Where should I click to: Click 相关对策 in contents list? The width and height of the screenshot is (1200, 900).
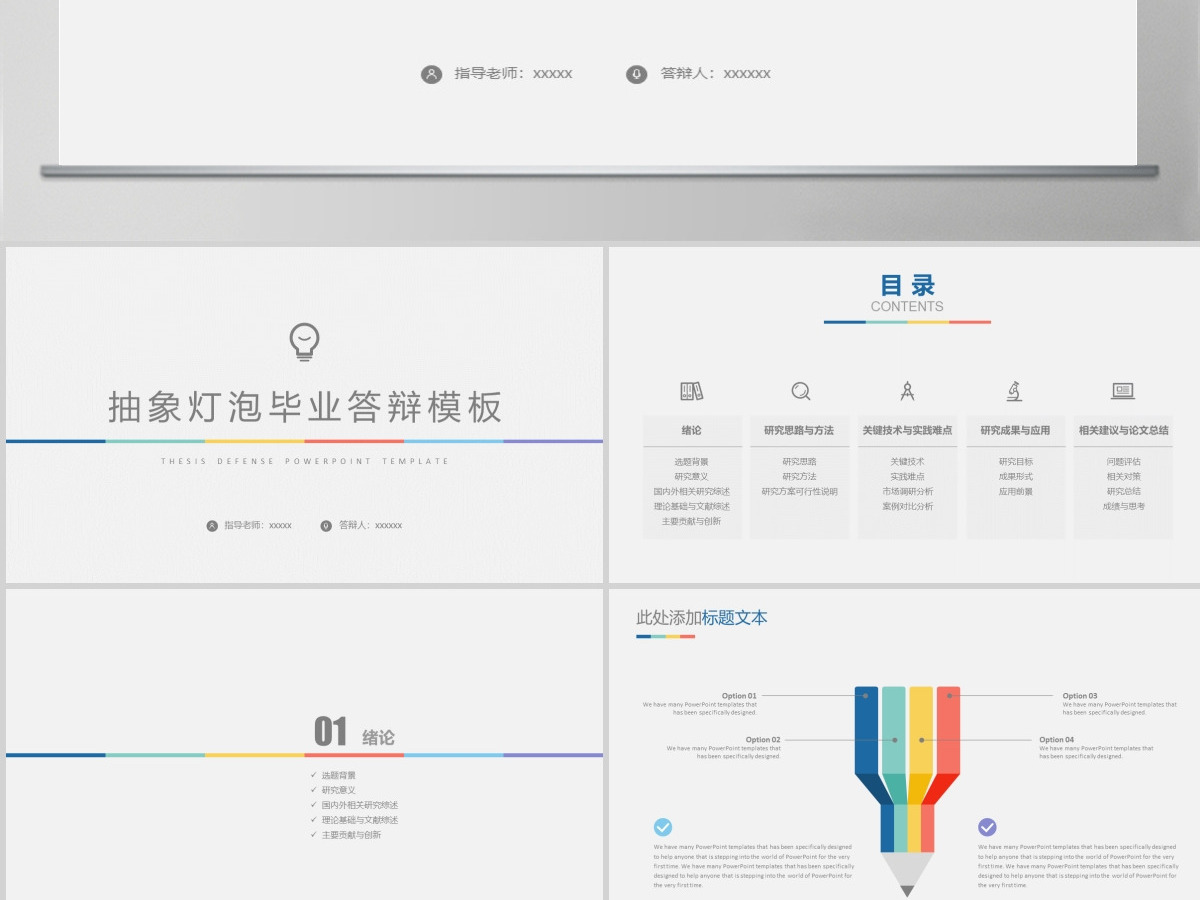pyautogui.click(x=1124, y=477)
